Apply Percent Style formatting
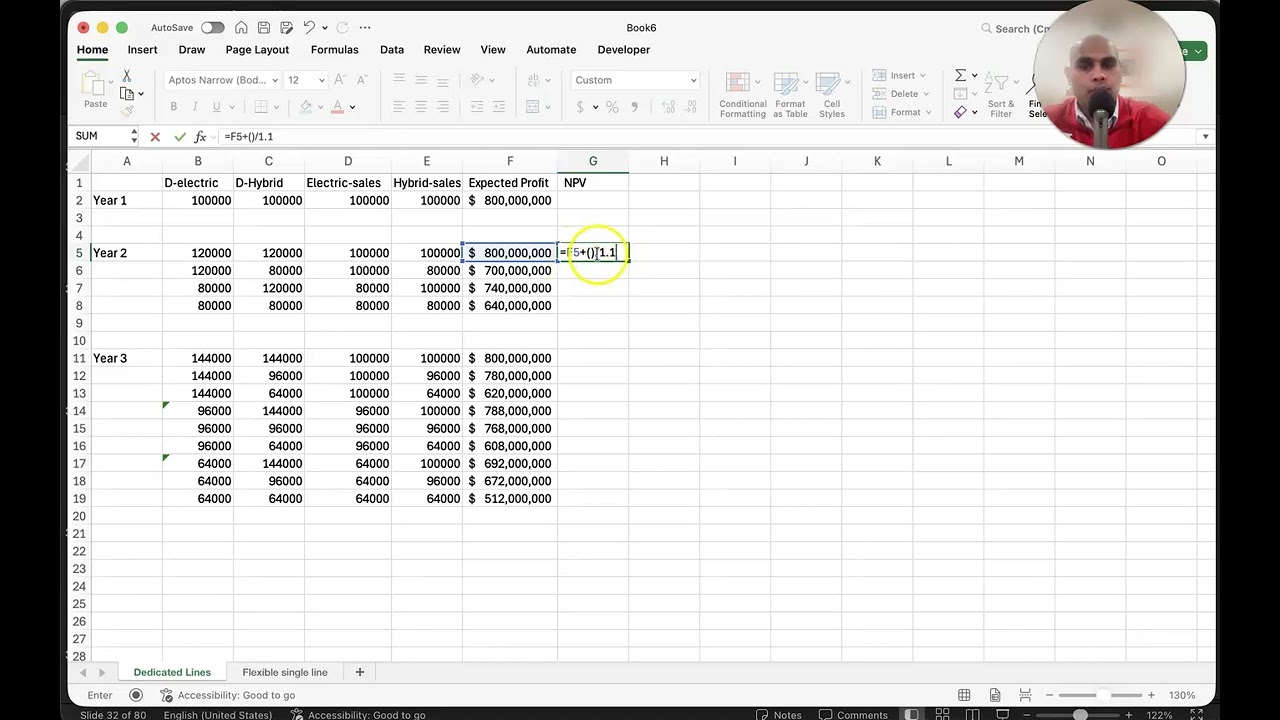The height and width of the screenshot is (720, 1280). tap(612, 107)
